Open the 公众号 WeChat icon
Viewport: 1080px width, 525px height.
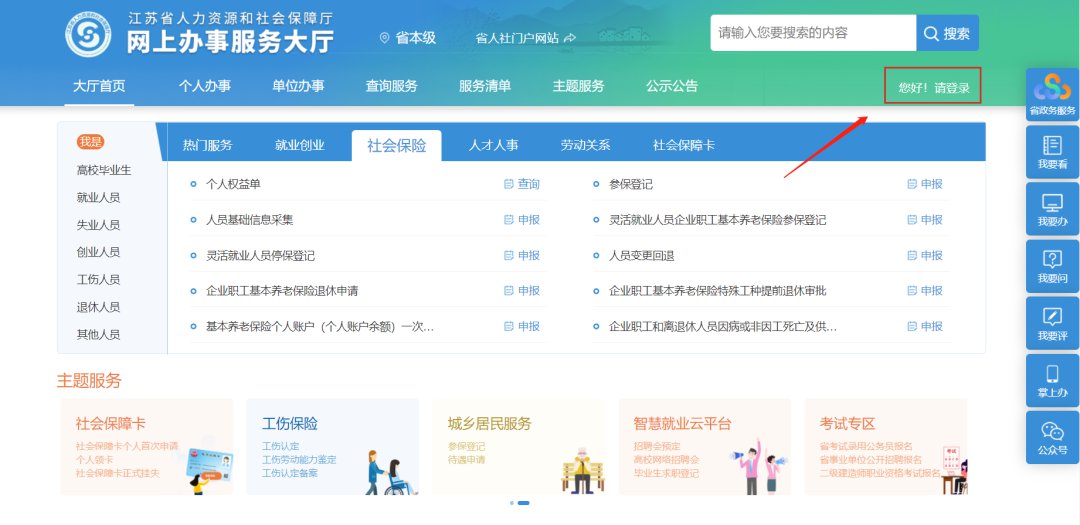(x=1052, y=430)
